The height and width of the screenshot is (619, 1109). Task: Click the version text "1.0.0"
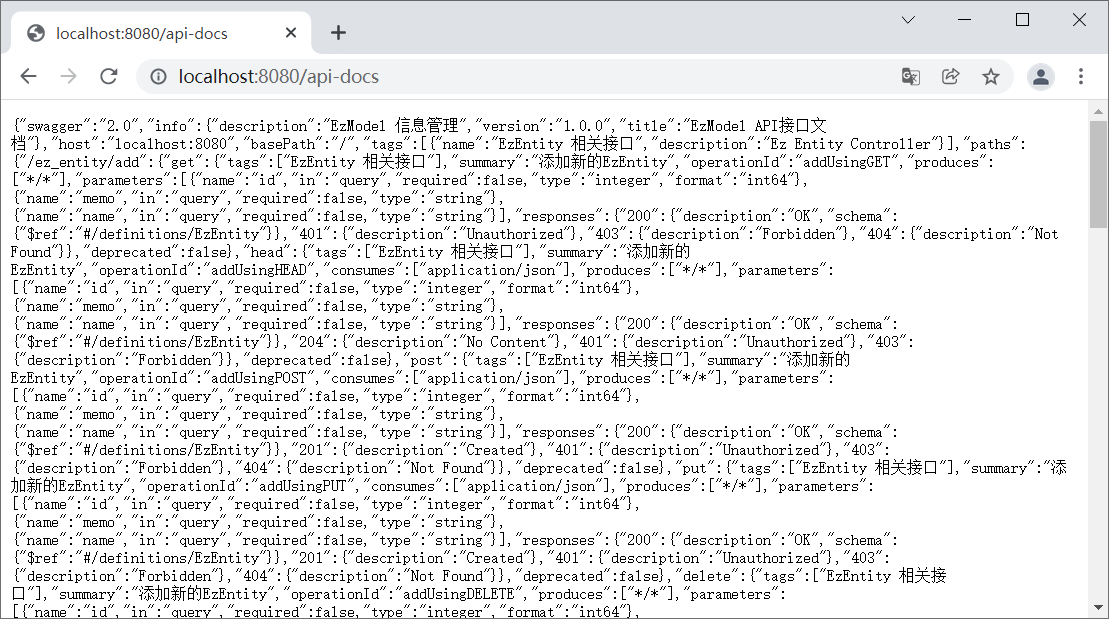pyautogui.click(x=583, y=127)
